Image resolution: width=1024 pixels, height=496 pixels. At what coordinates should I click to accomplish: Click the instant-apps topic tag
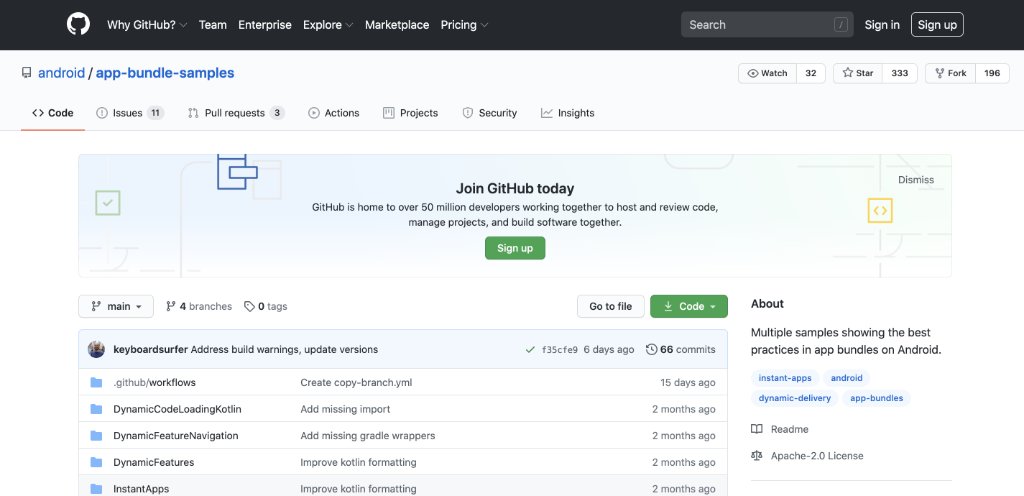785,378
